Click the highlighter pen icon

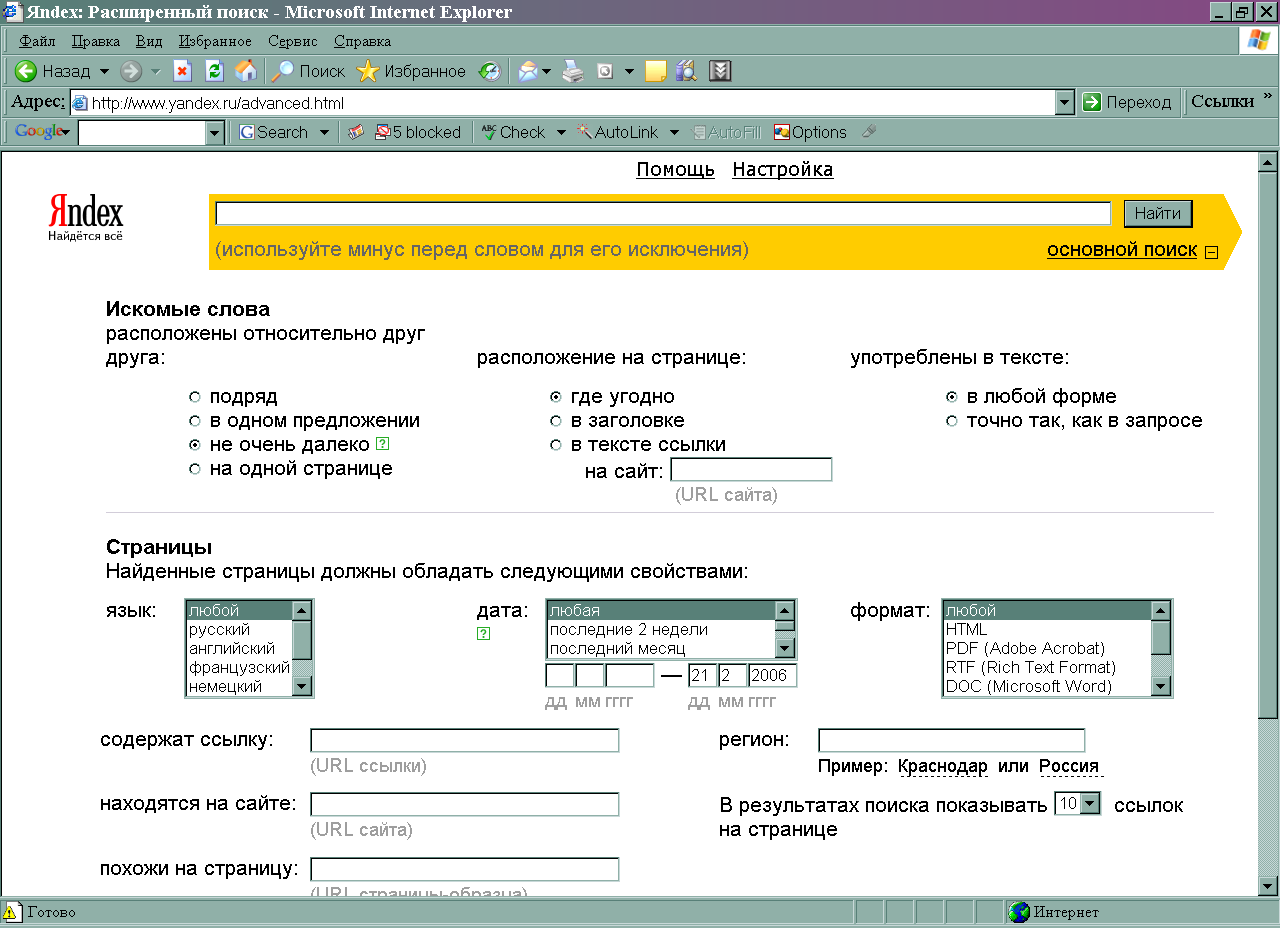point(869,132)
